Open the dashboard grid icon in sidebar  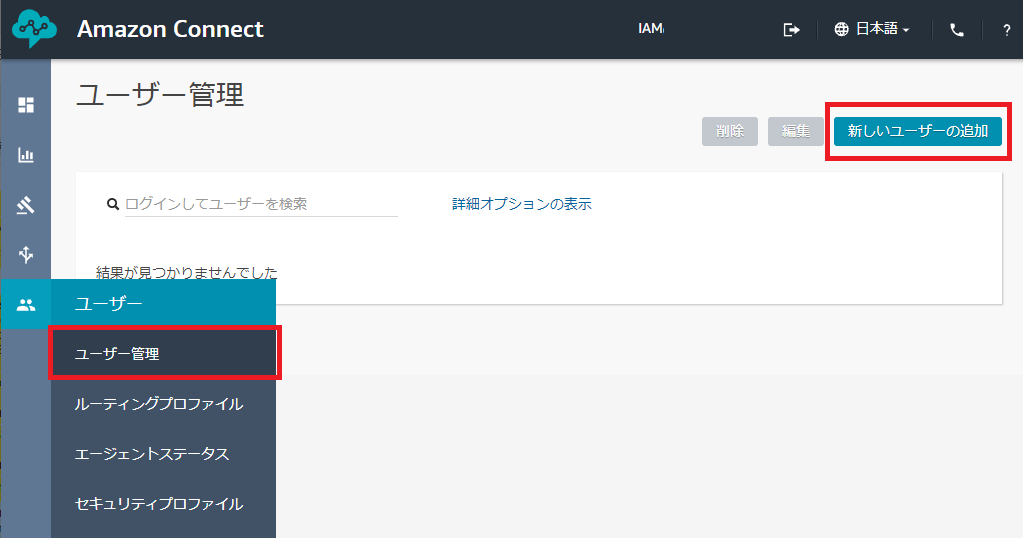coord(26,105)
